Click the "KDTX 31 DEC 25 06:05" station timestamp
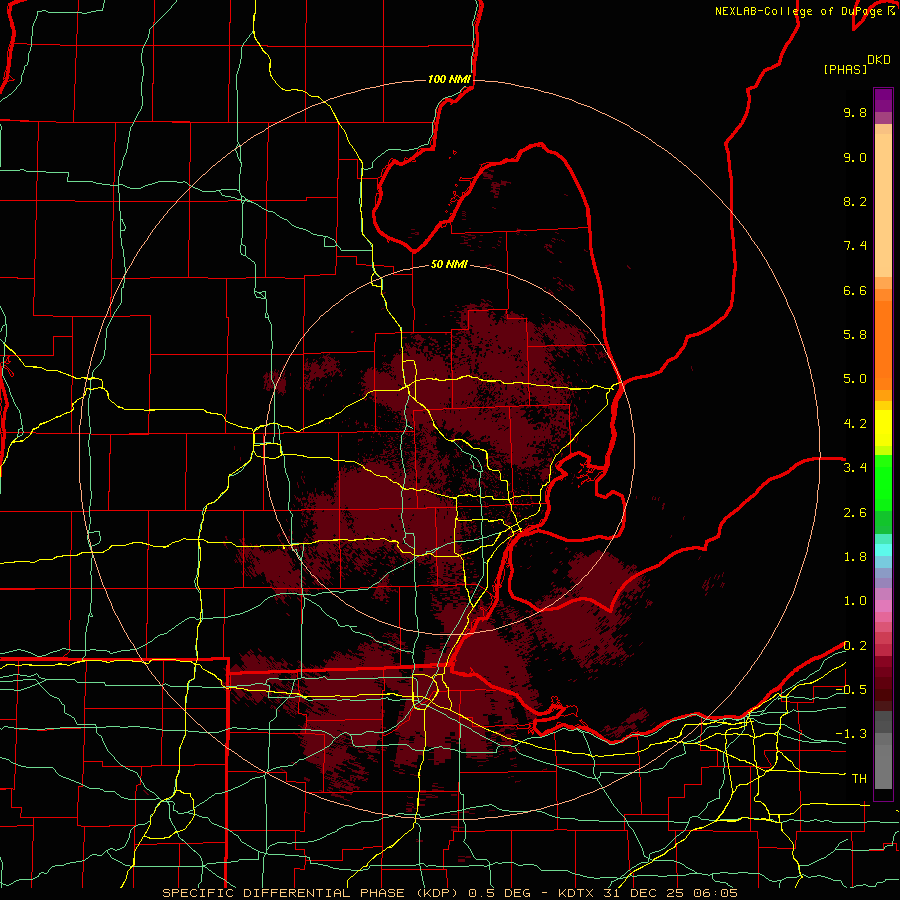The width and height of the screenshot is (900, 900). pos(648,893)
